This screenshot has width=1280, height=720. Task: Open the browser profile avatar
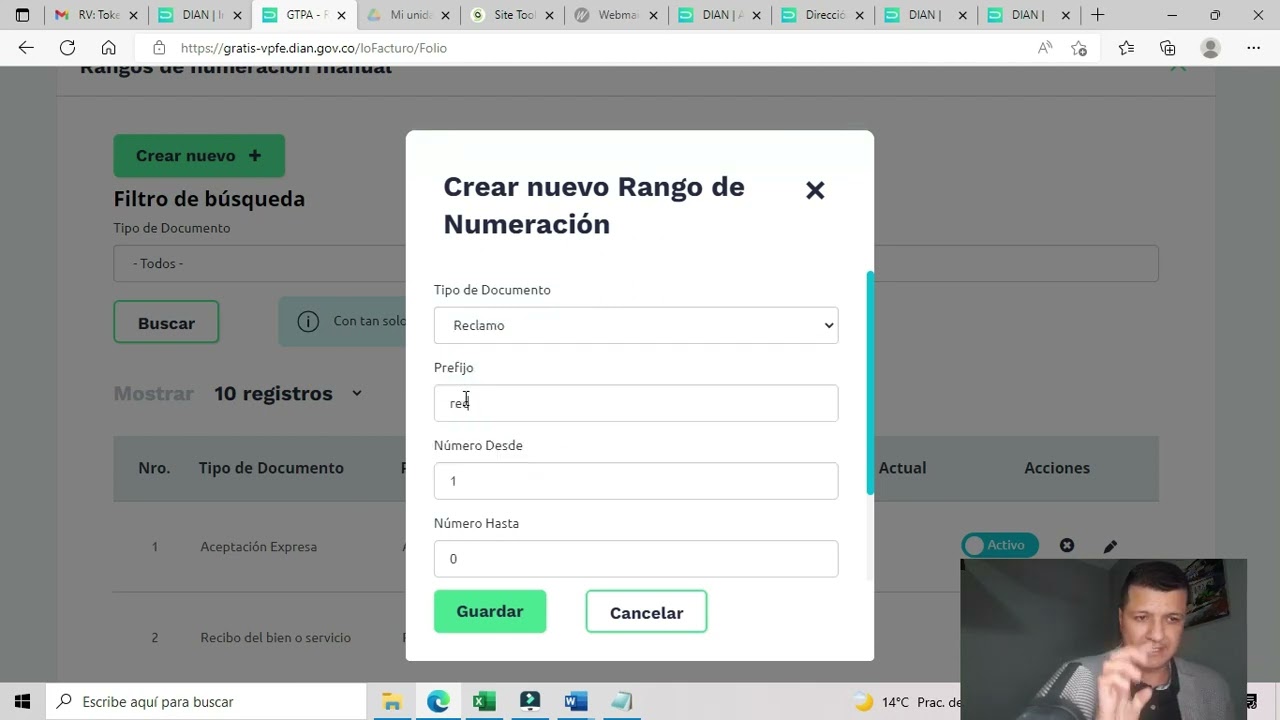tap(1211, 48)
